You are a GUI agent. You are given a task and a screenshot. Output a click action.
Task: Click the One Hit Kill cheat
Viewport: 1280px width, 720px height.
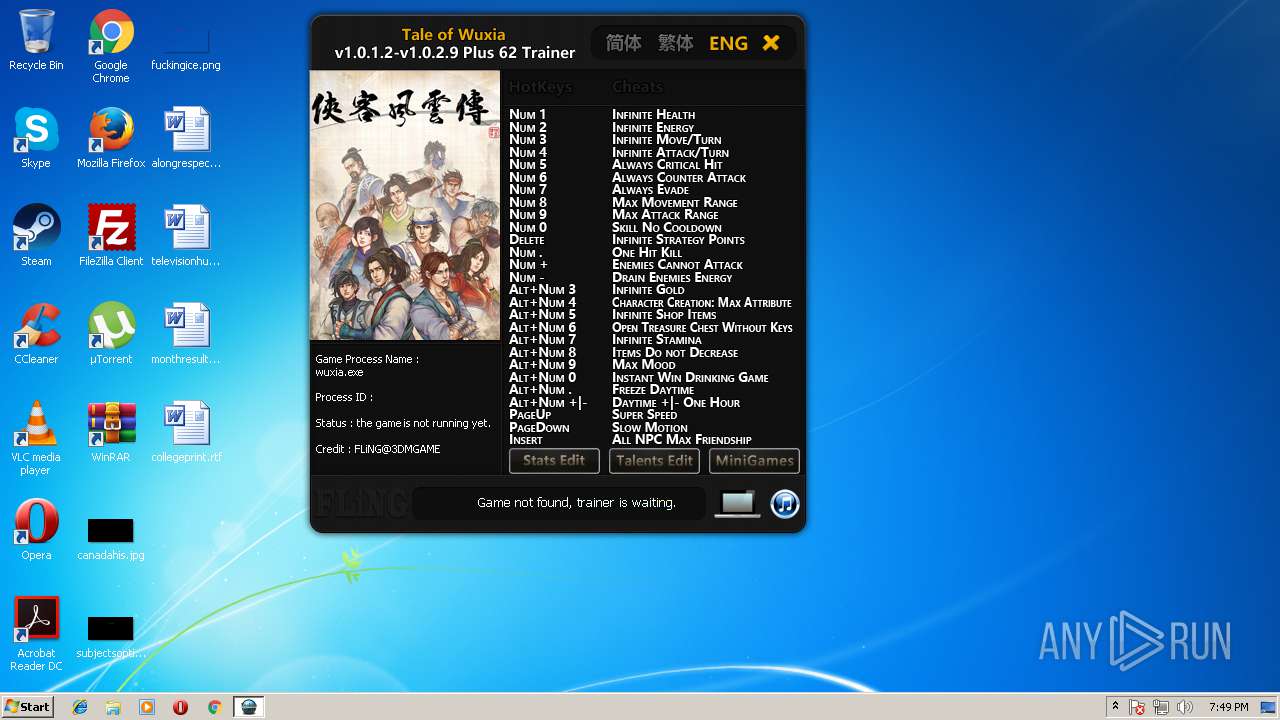[x=647, y=252]
